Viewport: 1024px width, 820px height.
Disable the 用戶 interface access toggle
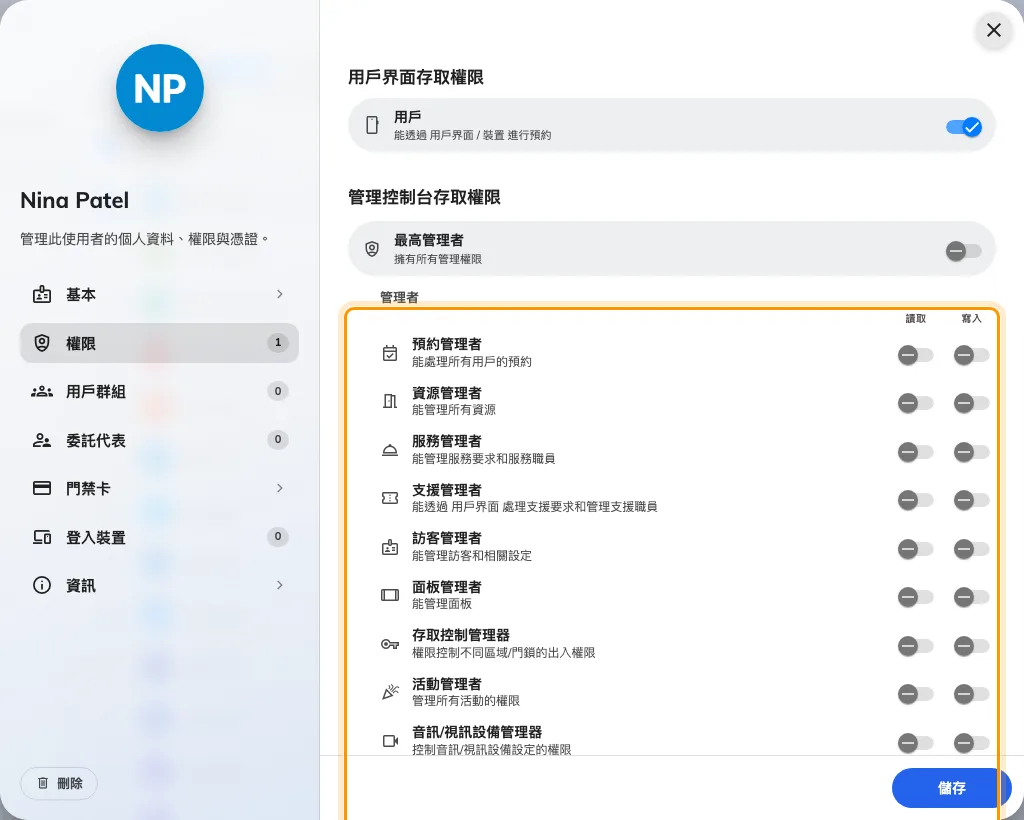[964, 127]
